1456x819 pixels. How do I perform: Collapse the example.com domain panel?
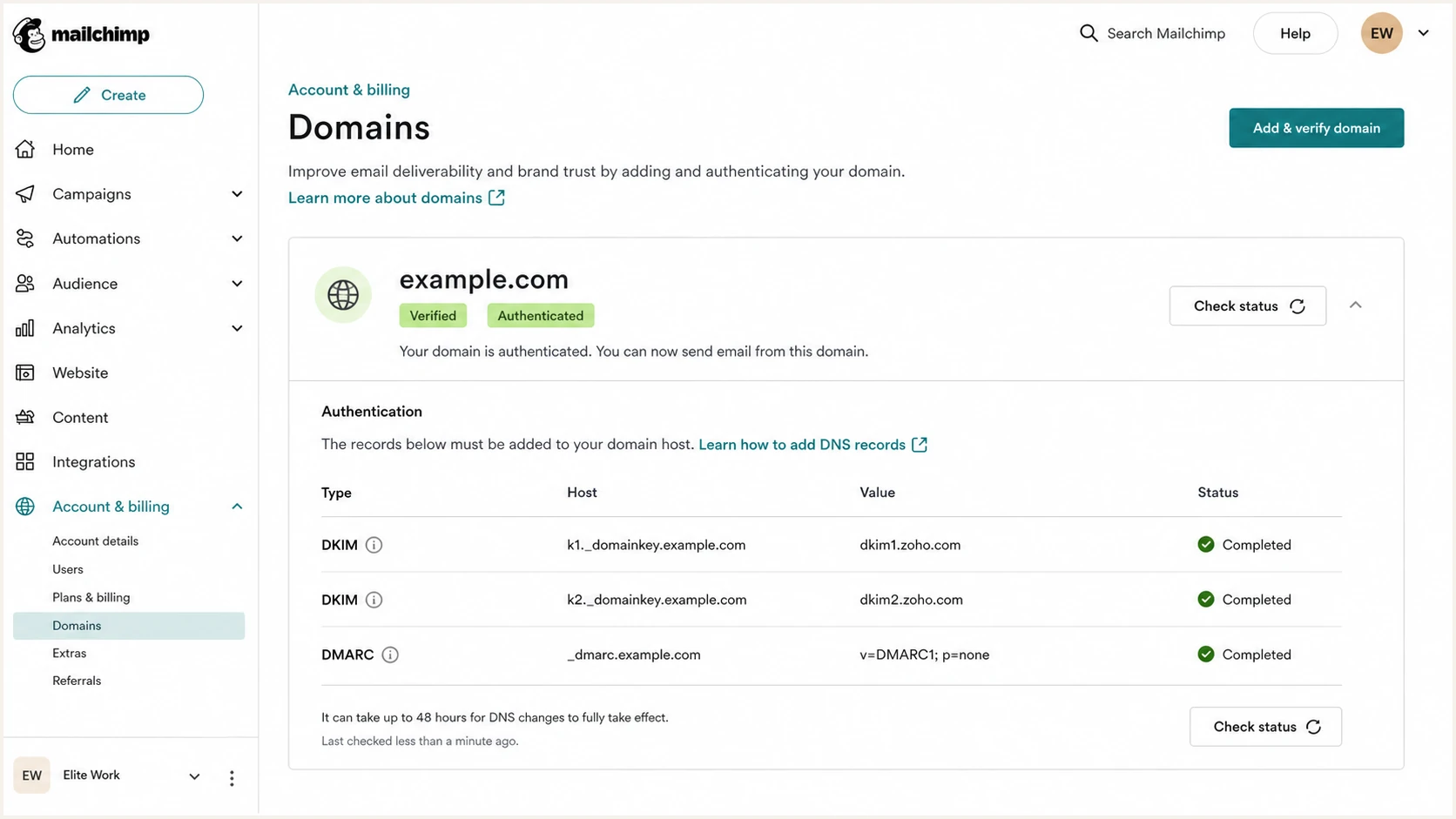(1356, 305)
